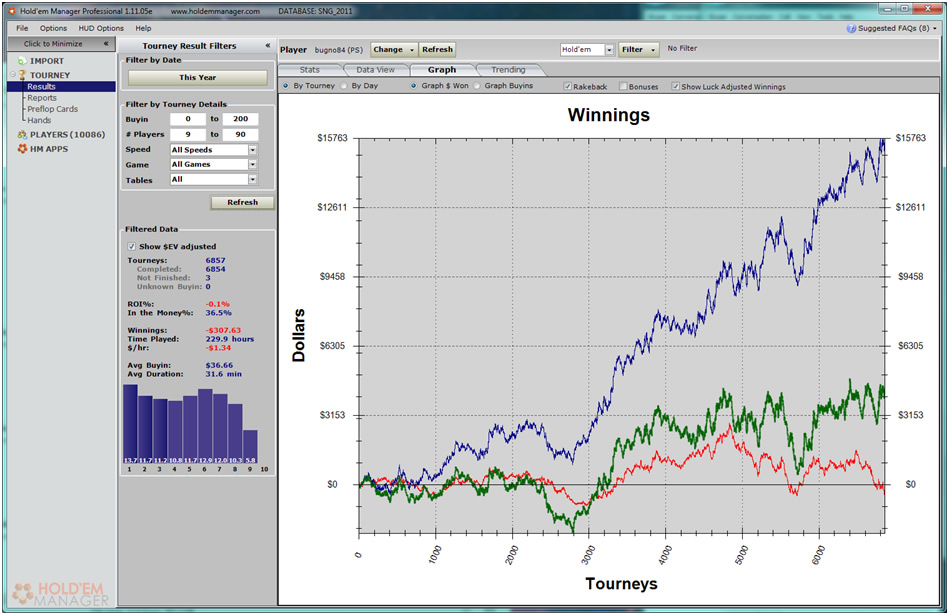949x615 pixels.
Task: Click the HM APPS icon
Action: point(22,149)
